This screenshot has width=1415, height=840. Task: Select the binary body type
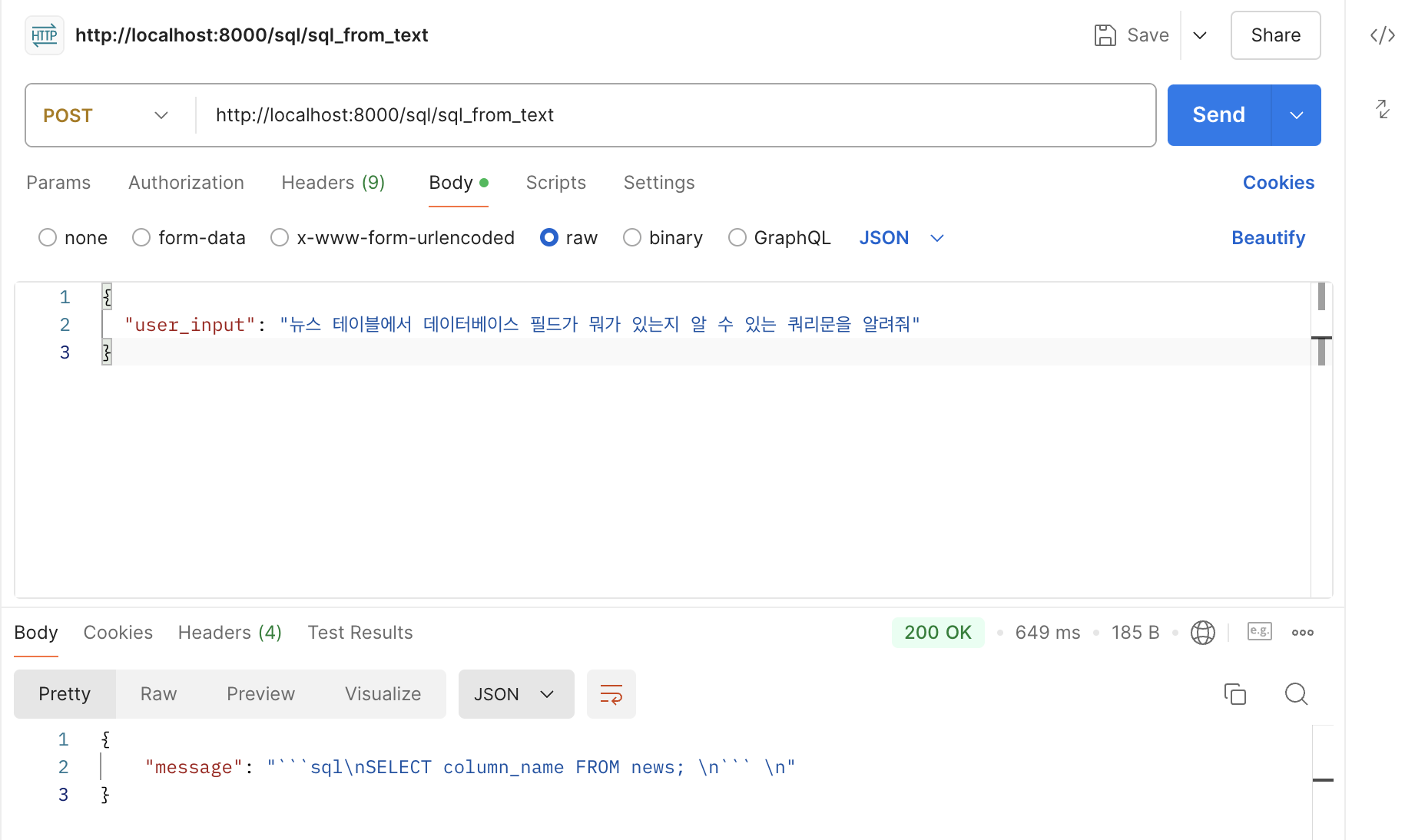(632, 238)
